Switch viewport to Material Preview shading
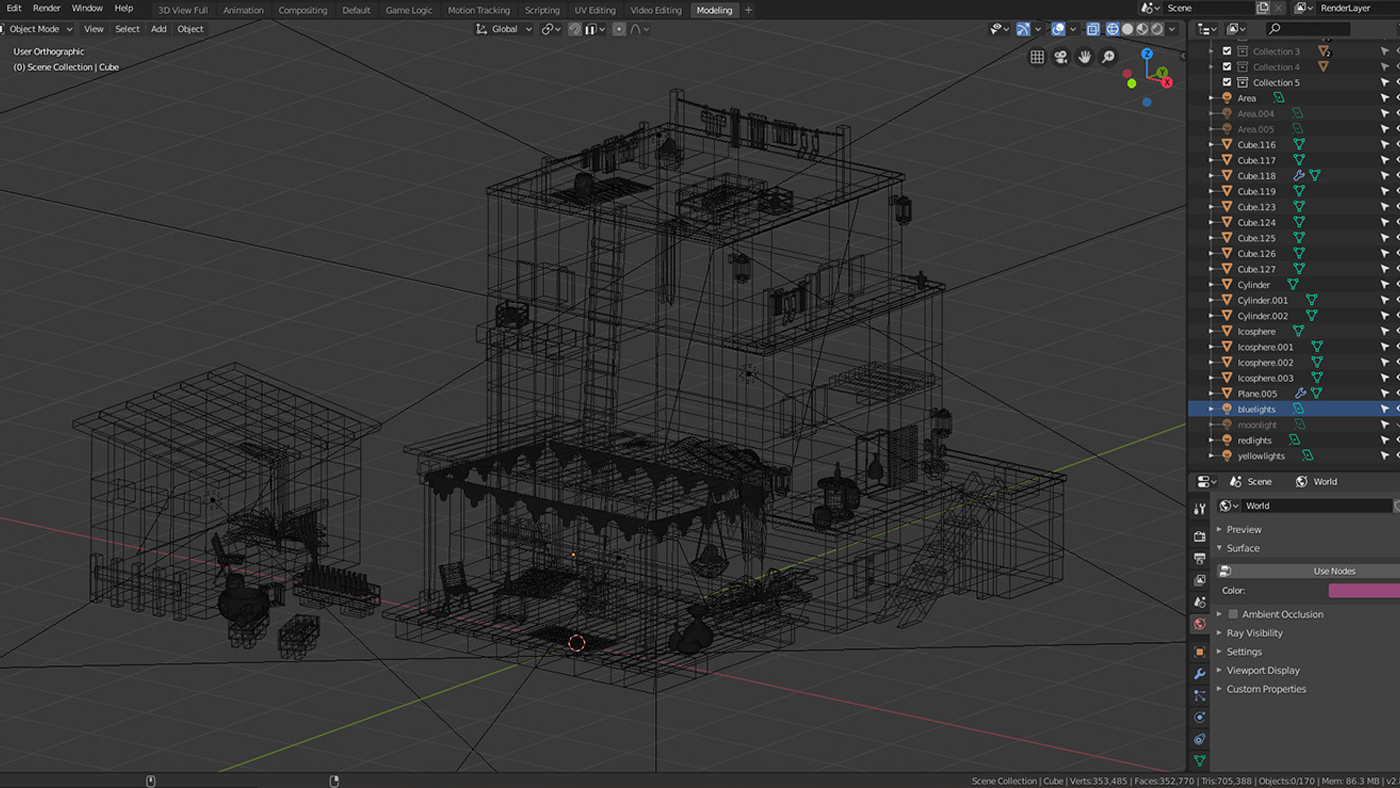The image size is (1400, 788). click(1142, 29)
